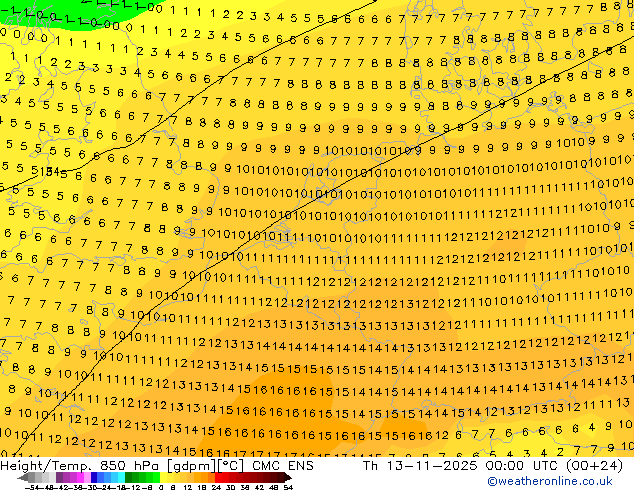Viewport: 634px width, 490px height.
Task: Click the left gray arrow end of legend
Action: [x=23, y=477]
